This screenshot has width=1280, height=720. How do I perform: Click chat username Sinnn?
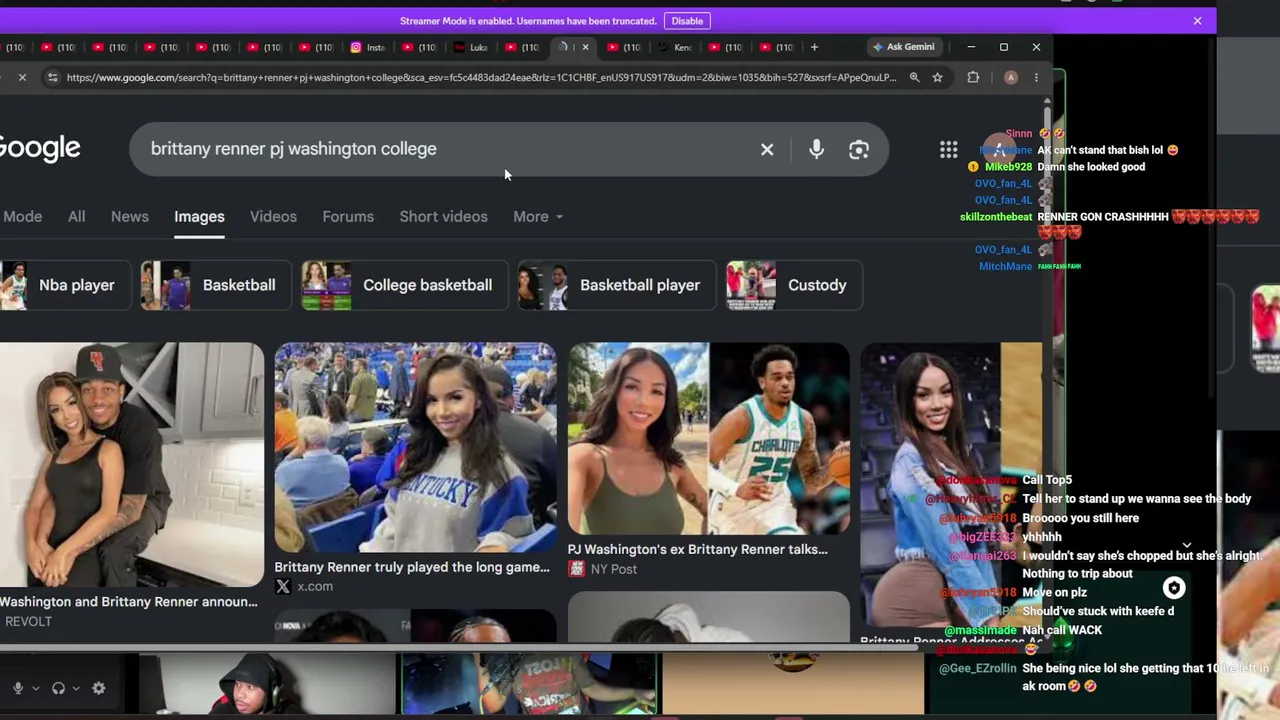pos(1019,134)
